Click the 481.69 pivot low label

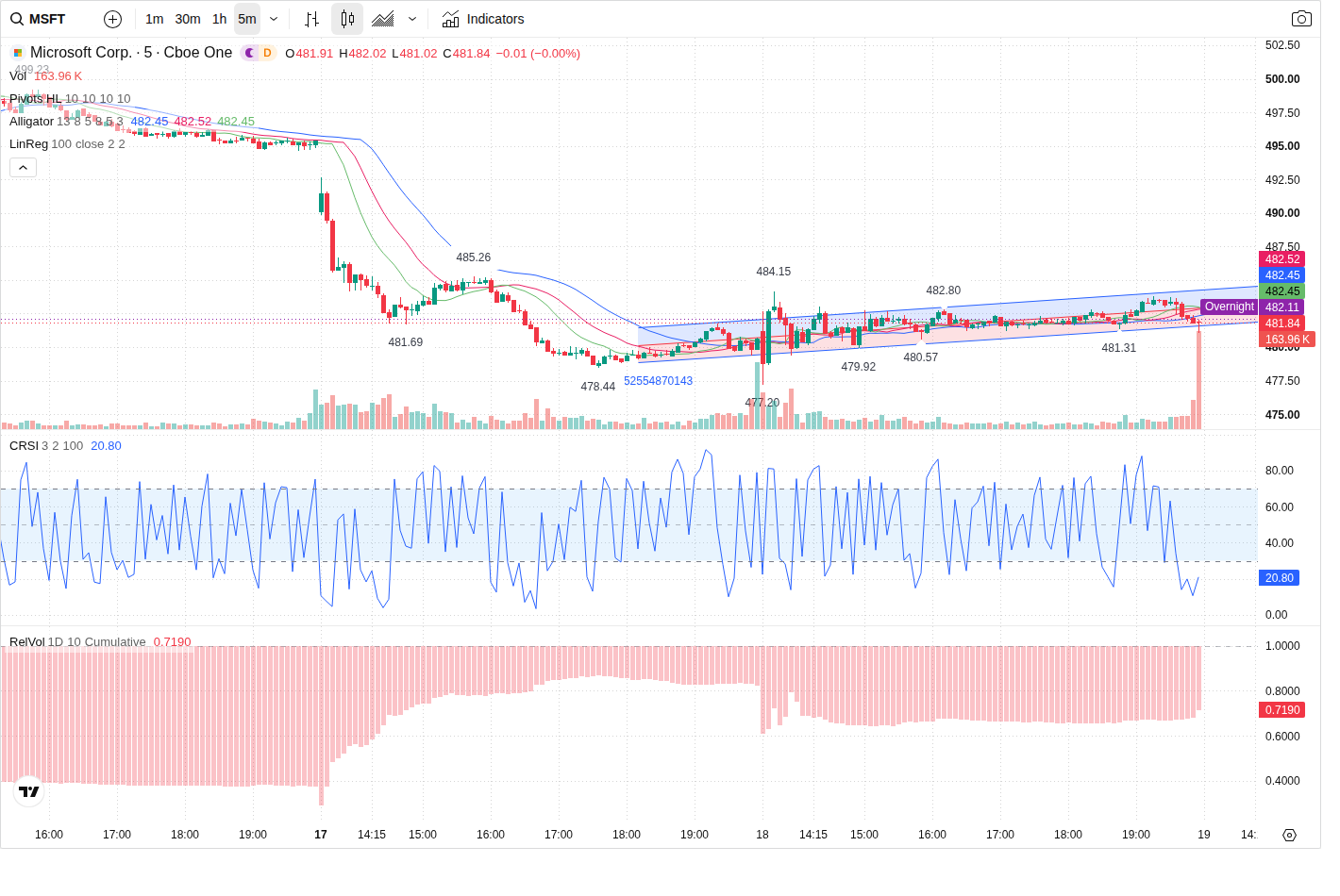coord(405,342)
